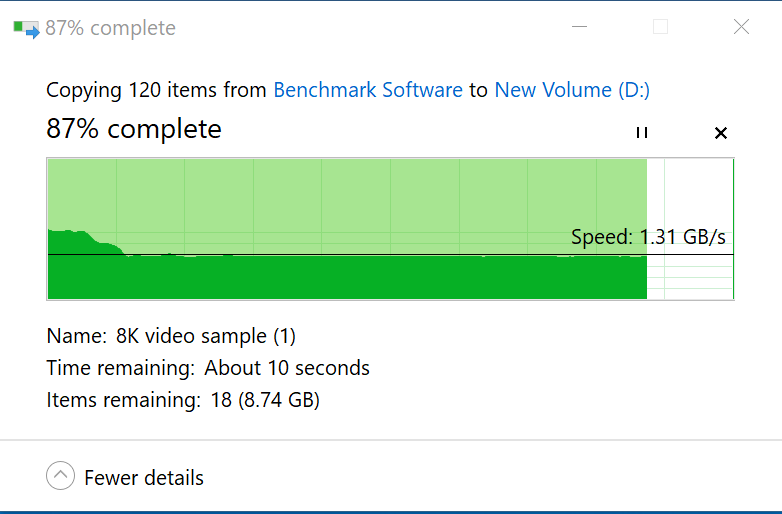Image resolution: width=782 pixels, height=514 pixels.
Task: Click the Copying 120 items from text
Action: [x=157, y=90]
